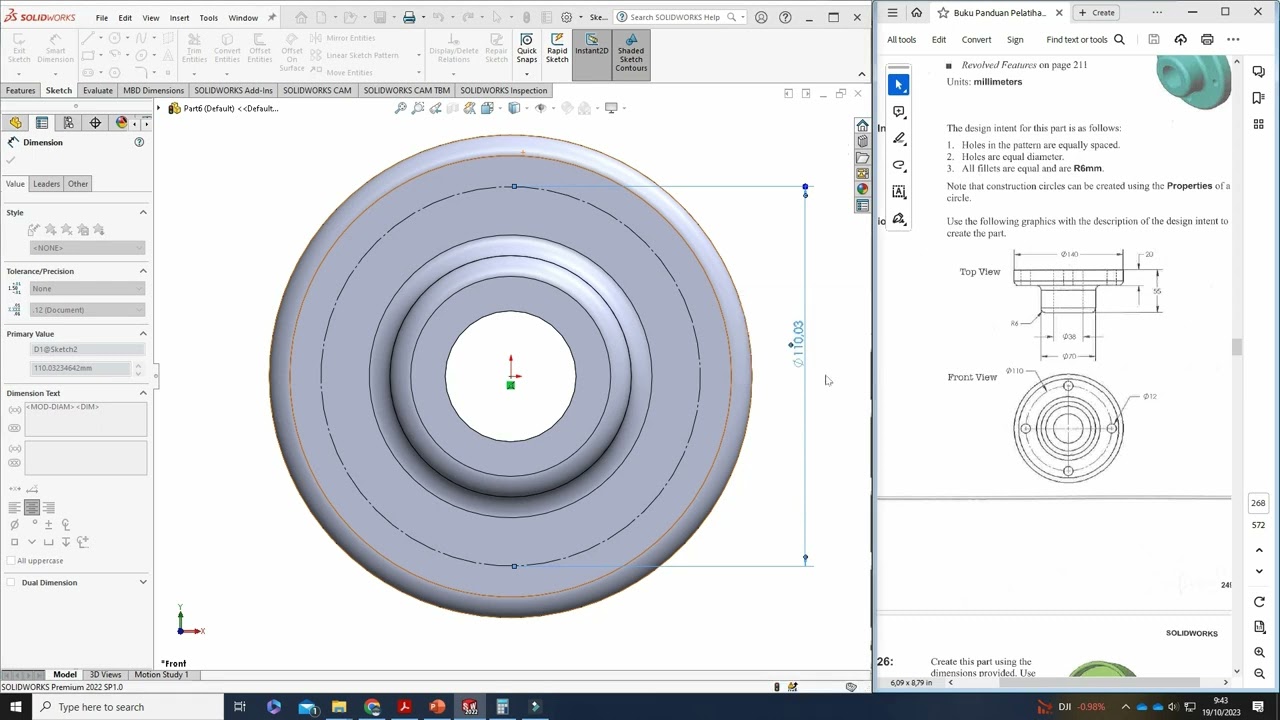The width and height of the screenshot is (1280, 720).
Task: Select Acrobat's highlighter pen tool
Action: point(898,138)
